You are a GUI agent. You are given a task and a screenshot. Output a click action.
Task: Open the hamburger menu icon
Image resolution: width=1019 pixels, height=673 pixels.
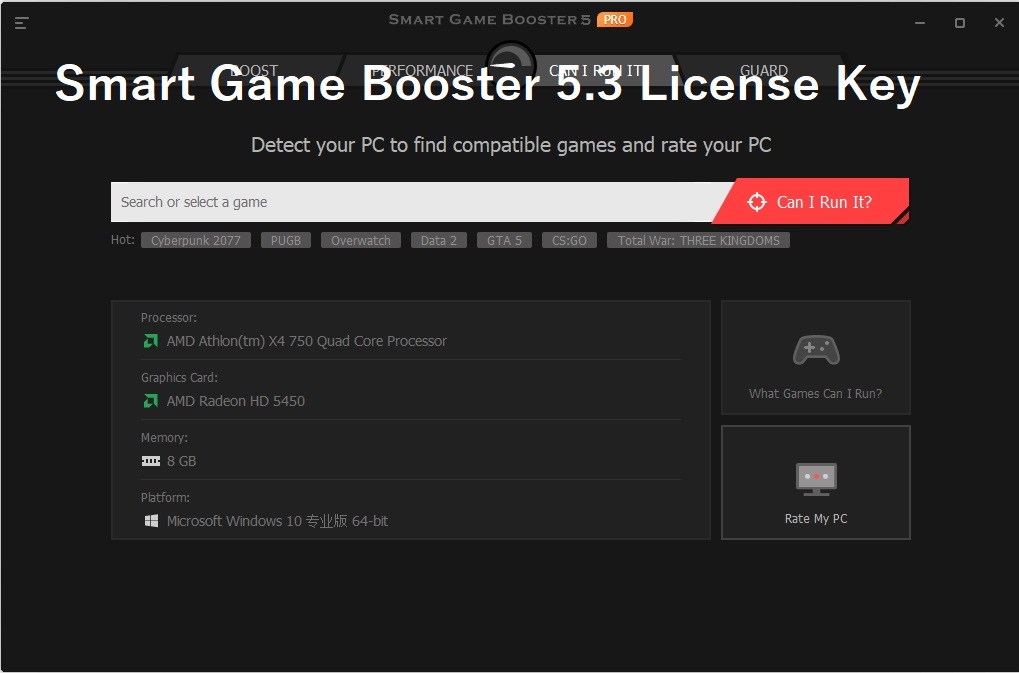(x=22, y=23)
